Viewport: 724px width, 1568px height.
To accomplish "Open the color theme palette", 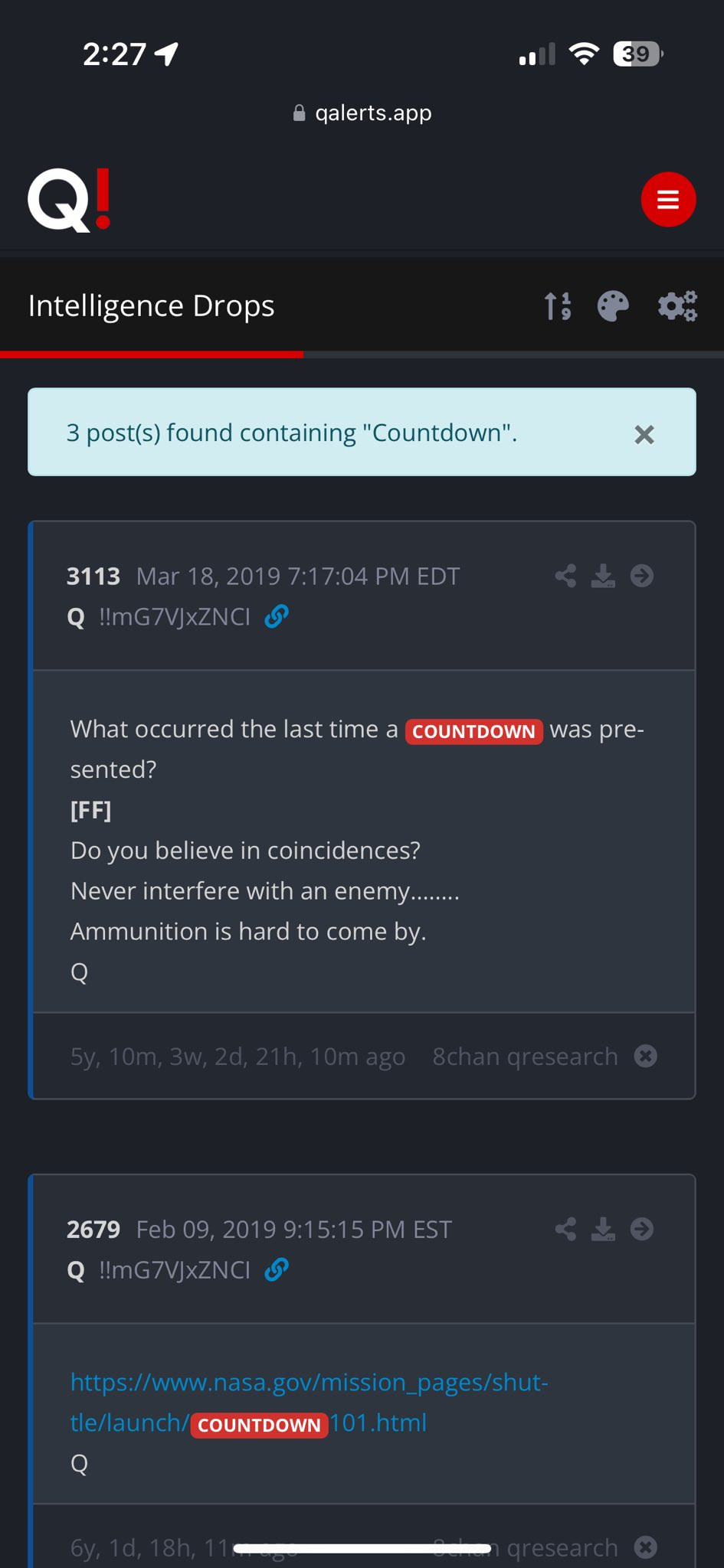I will pyautogui.click(x=613, y=306).
